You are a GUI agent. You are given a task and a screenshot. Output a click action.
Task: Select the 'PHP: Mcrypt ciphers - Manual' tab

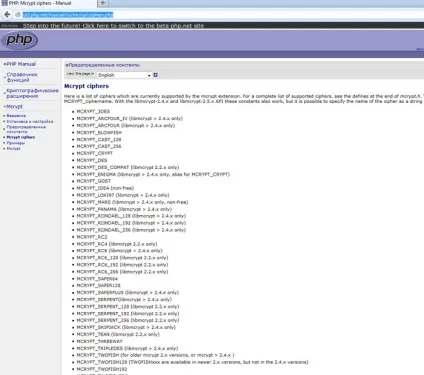(40, 3)
